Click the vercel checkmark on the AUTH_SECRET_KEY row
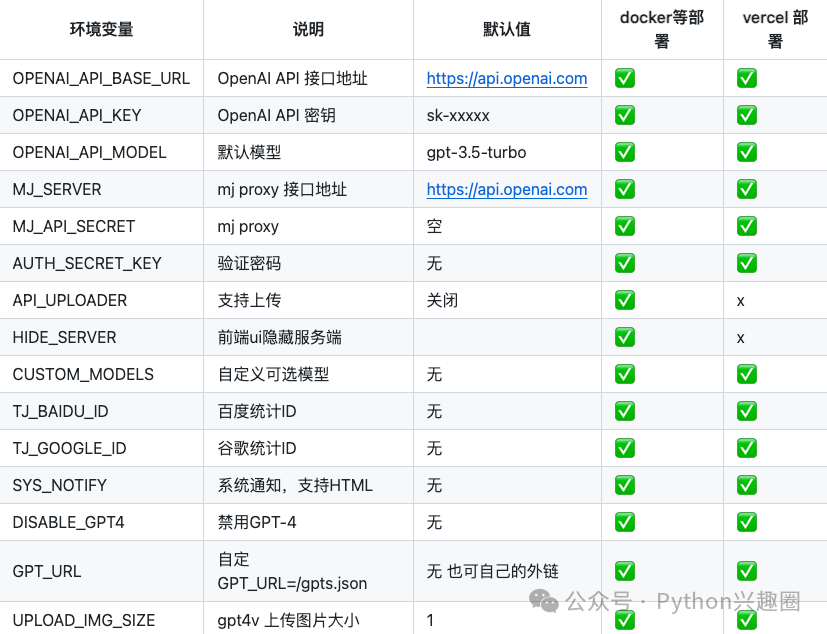Screen dimensions: 827x634 (746, 263)
